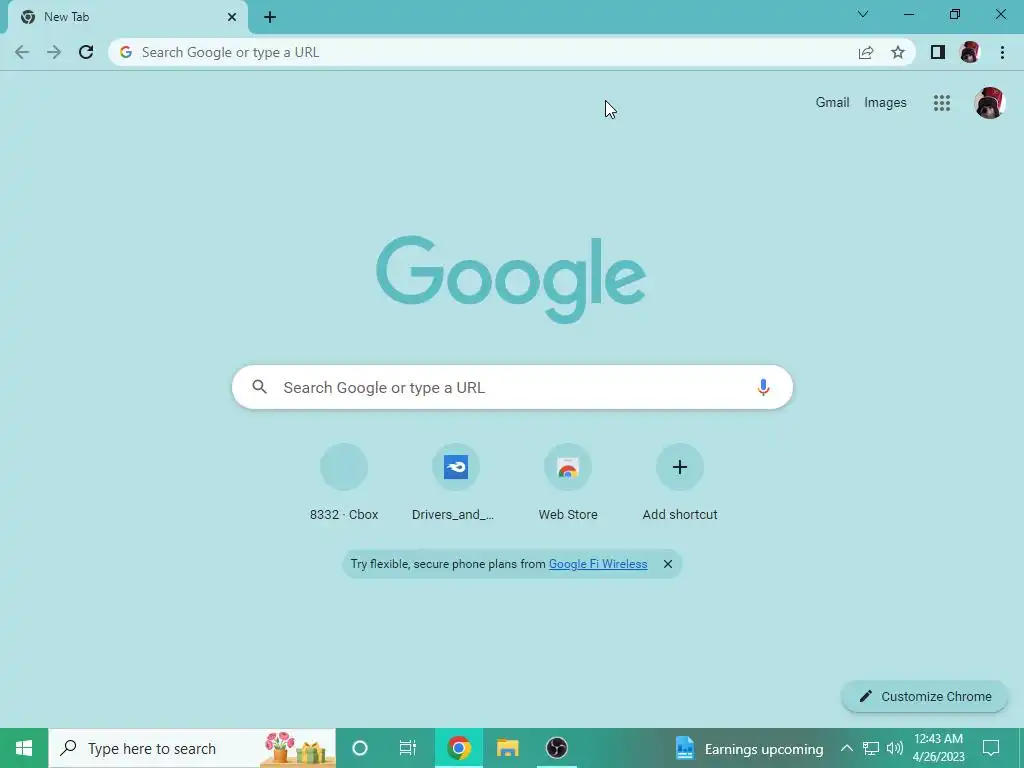The image size is (1024, 768).
Task: Show hidden system tray icons
Action: (x=846, y=748)
